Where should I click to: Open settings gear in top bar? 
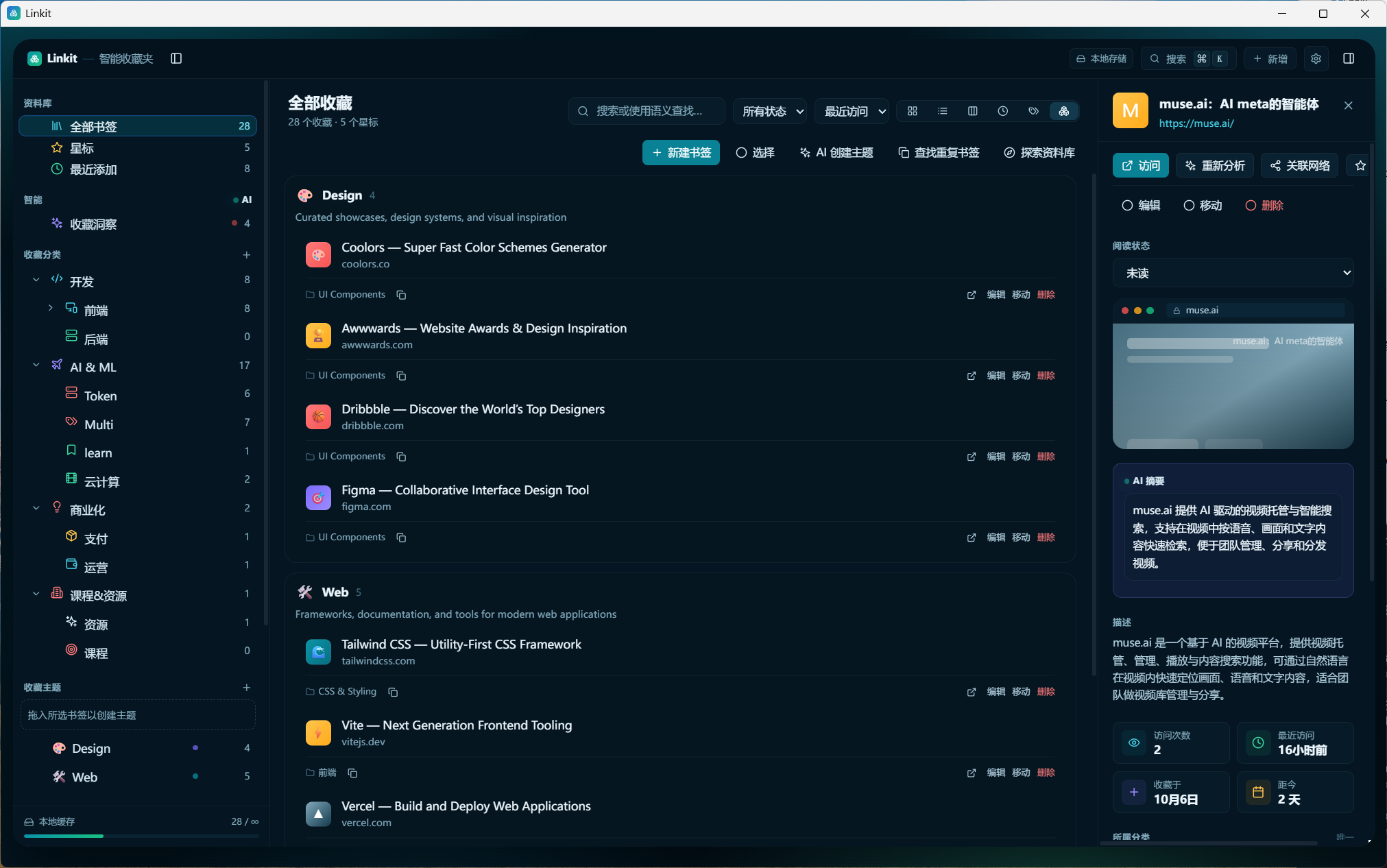[x=1316, y=58]
